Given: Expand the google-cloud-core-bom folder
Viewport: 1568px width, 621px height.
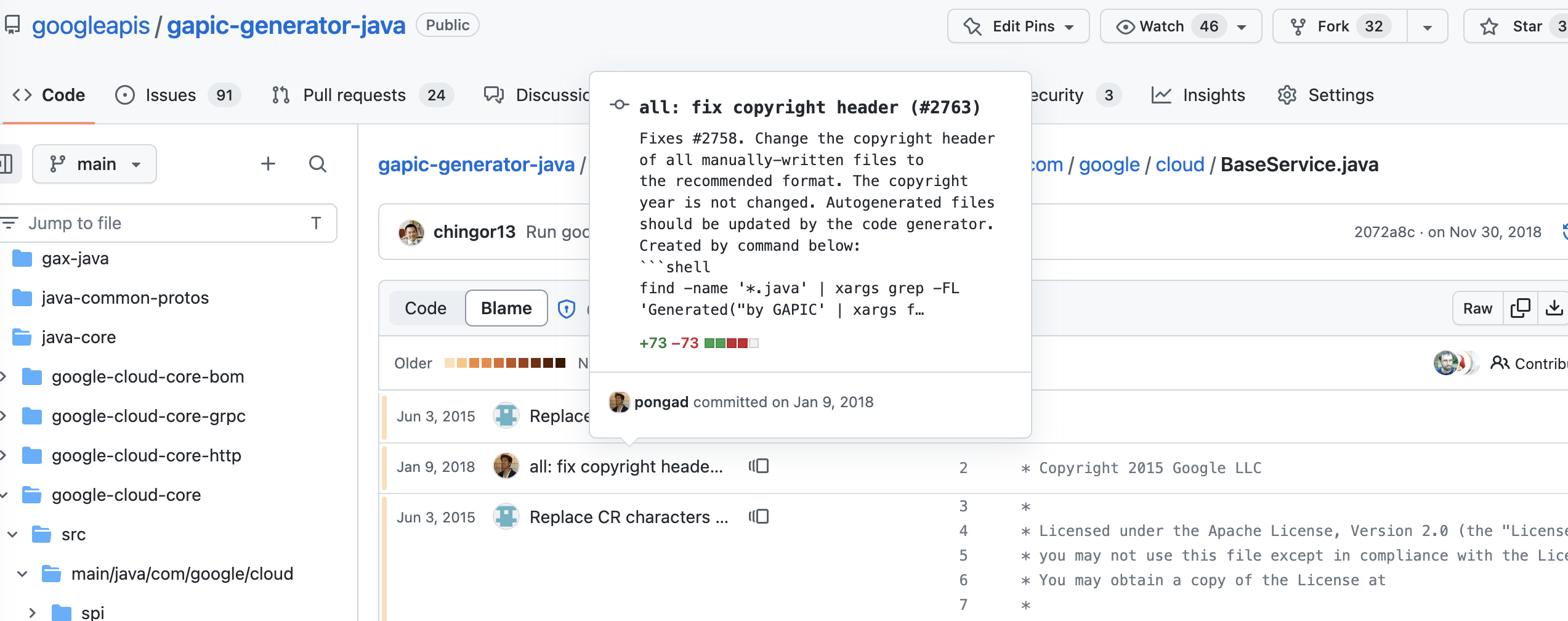Looking at the screenshot, I should pos(4,376).
